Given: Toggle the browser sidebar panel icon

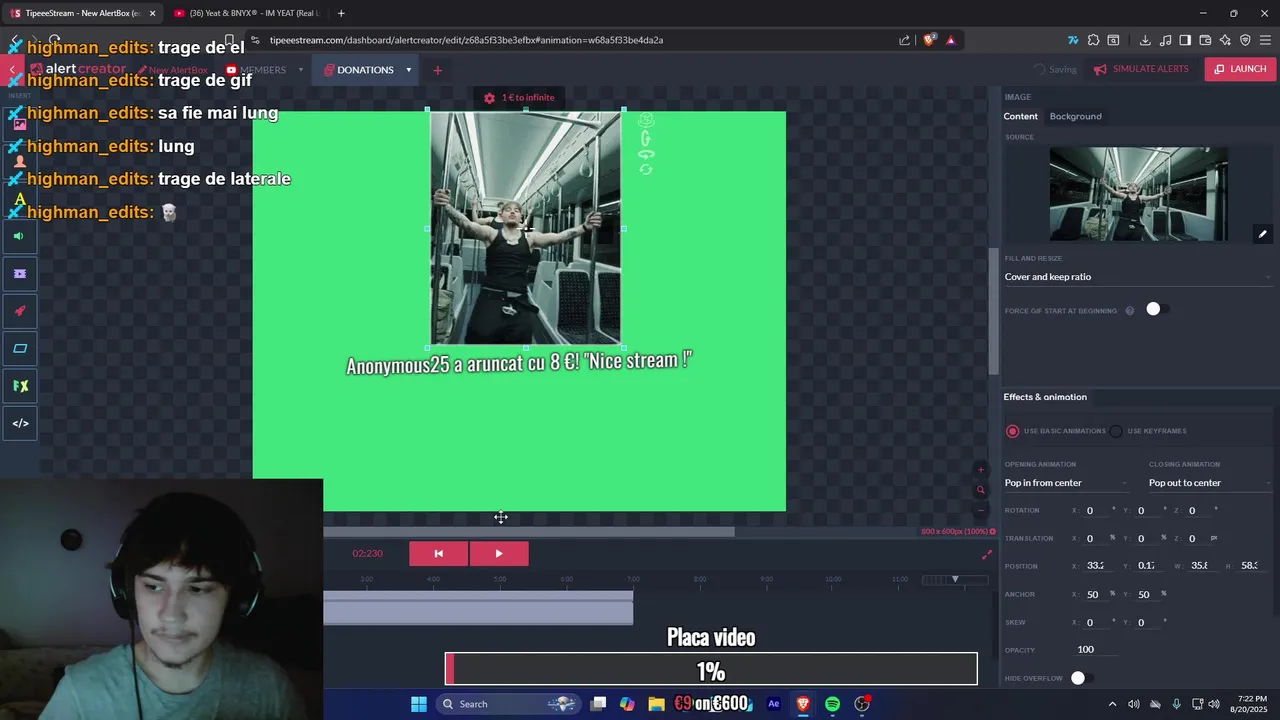Looking at the screenshot, I should point(1185,40).
